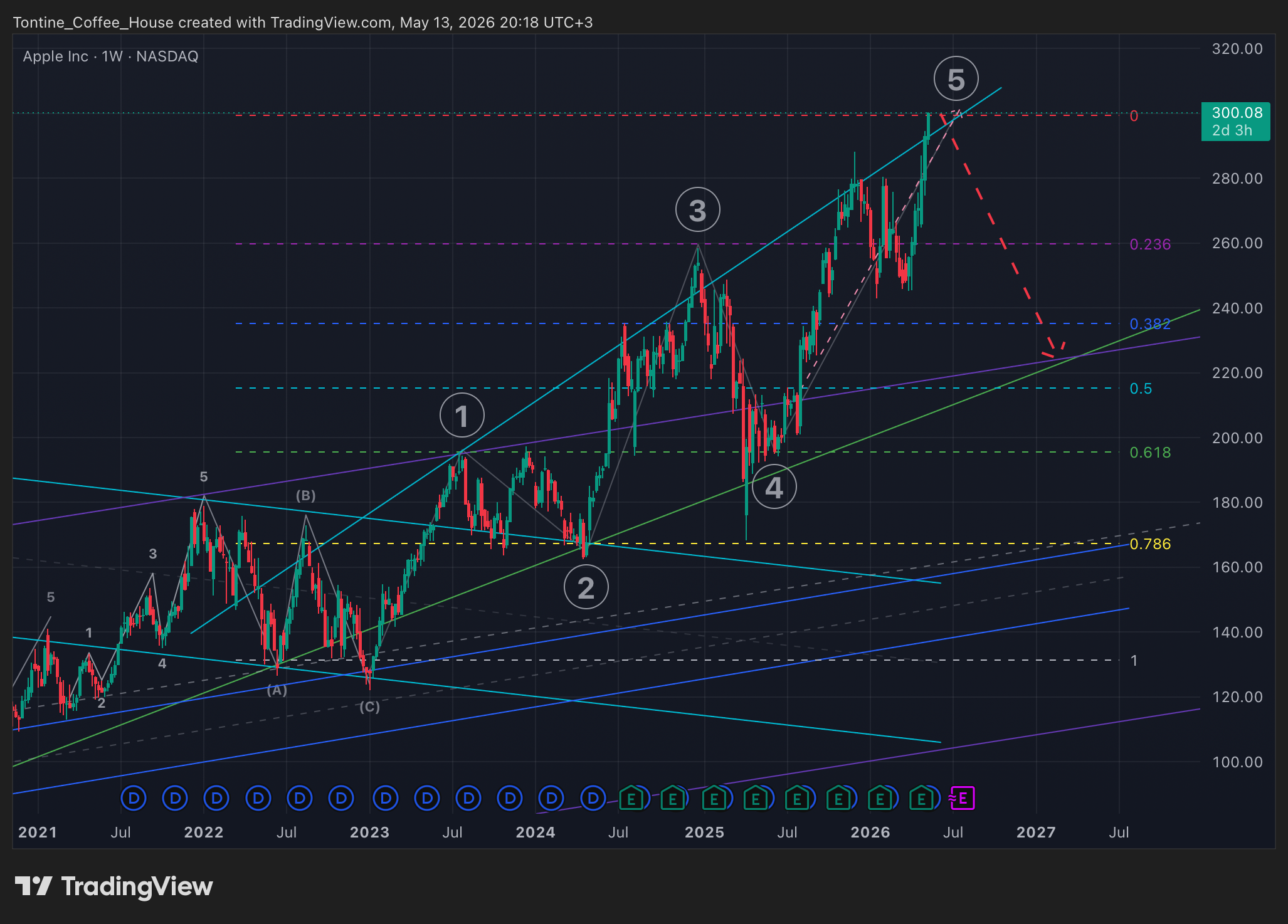Open the dividend marker nearest the 2023 label

tap(386, 799)
